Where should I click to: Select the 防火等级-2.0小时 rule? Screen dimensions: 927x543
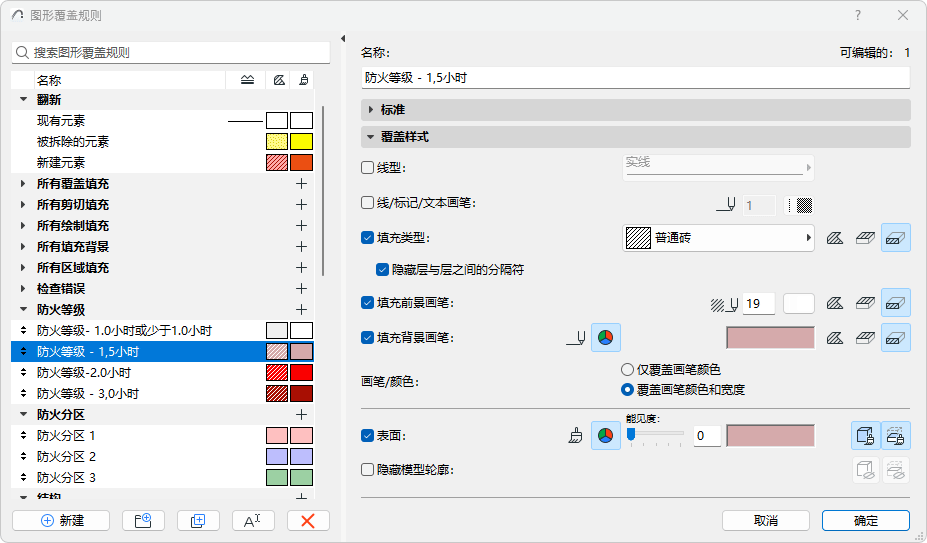coord(163,373)
